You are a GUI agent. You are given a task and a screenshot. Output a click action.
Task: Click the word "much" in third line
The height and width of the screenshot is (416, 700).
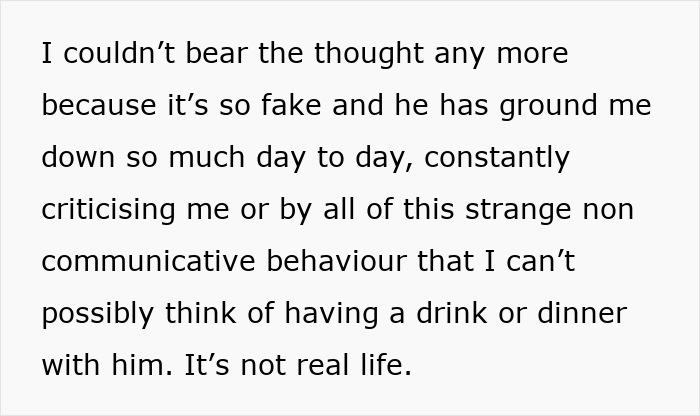pos(206,157)
